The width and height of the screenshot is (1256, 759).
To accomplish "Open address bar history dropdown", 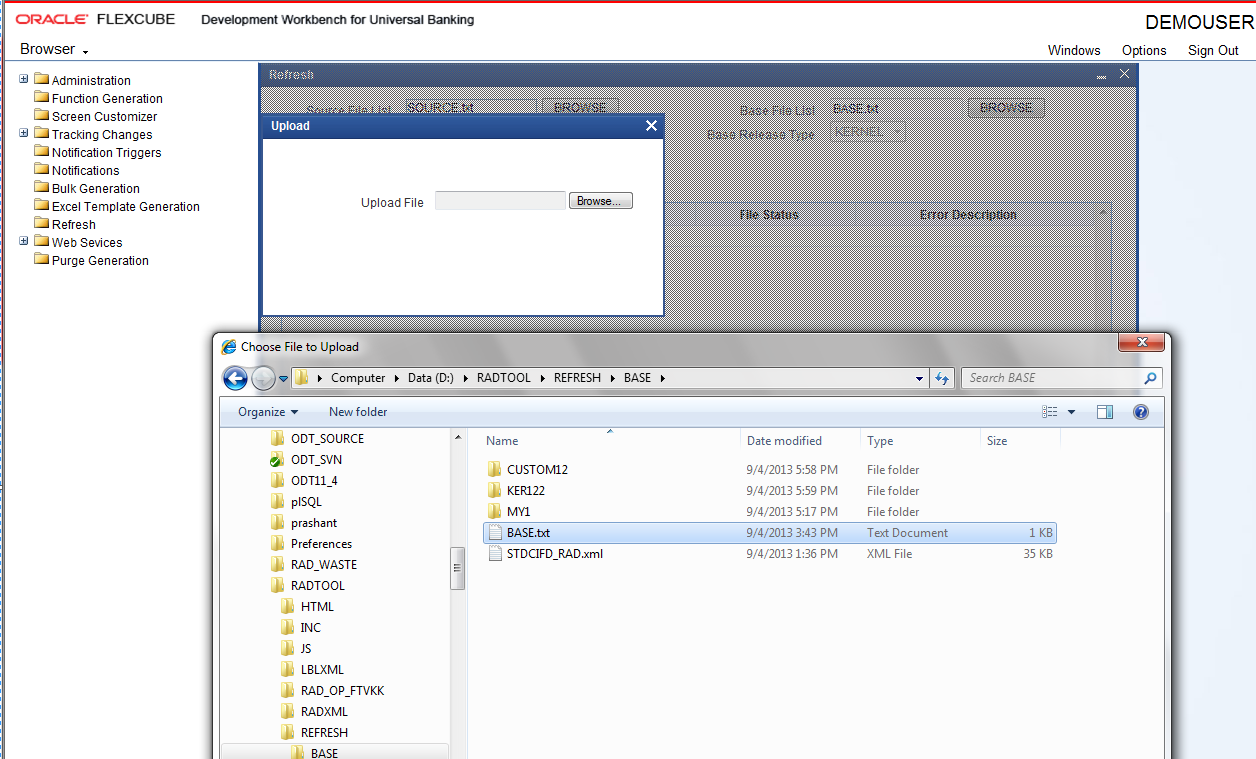I will (920, 378).
